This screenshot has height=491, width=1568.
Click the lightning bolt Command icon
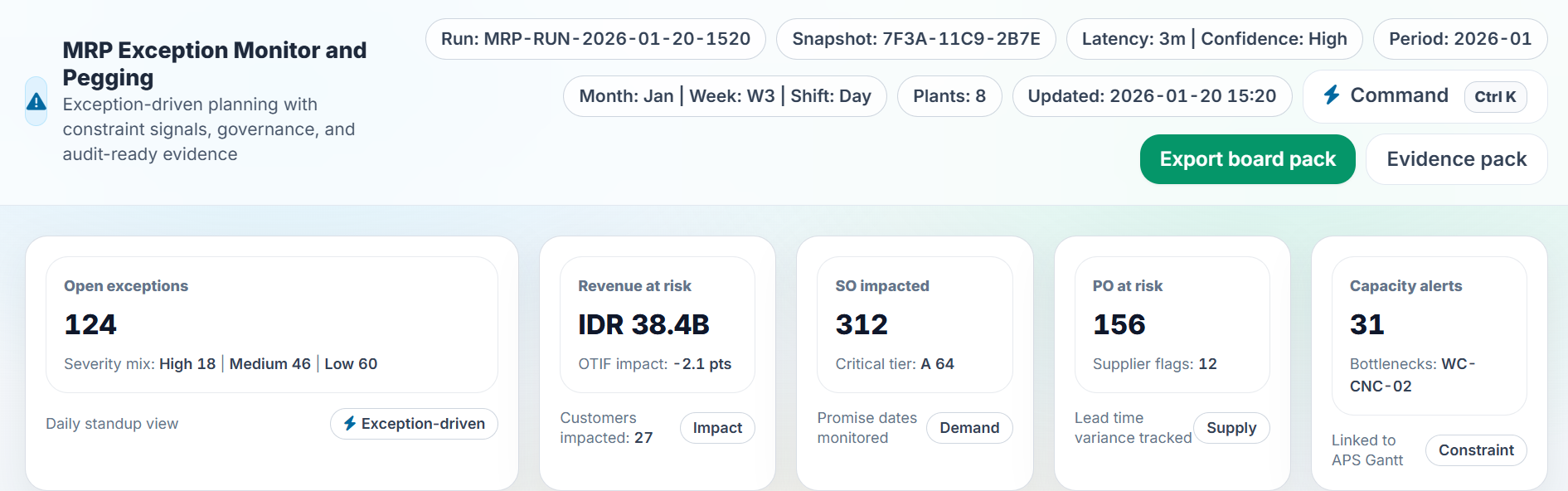pos(1332,95)
